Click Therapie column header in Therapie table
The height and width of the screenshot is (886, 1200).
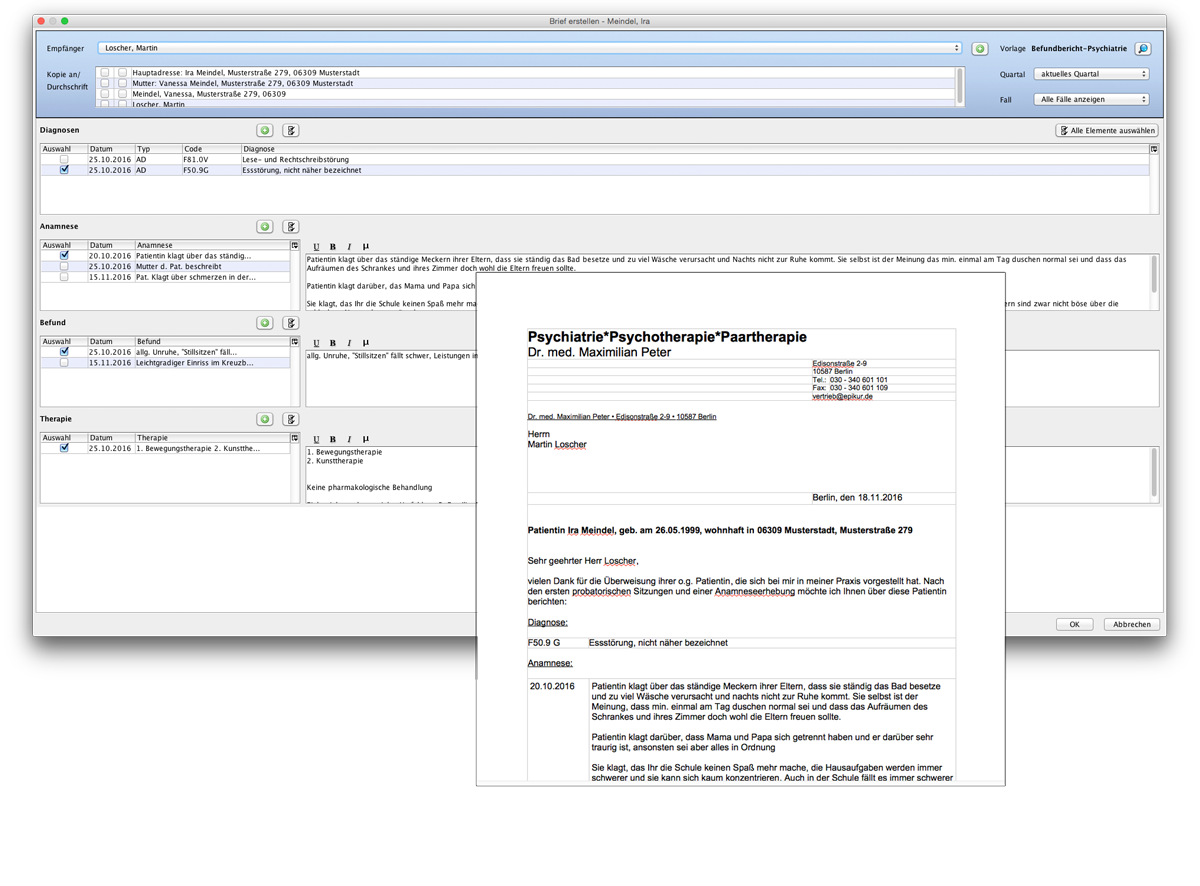tap(212, 437)
